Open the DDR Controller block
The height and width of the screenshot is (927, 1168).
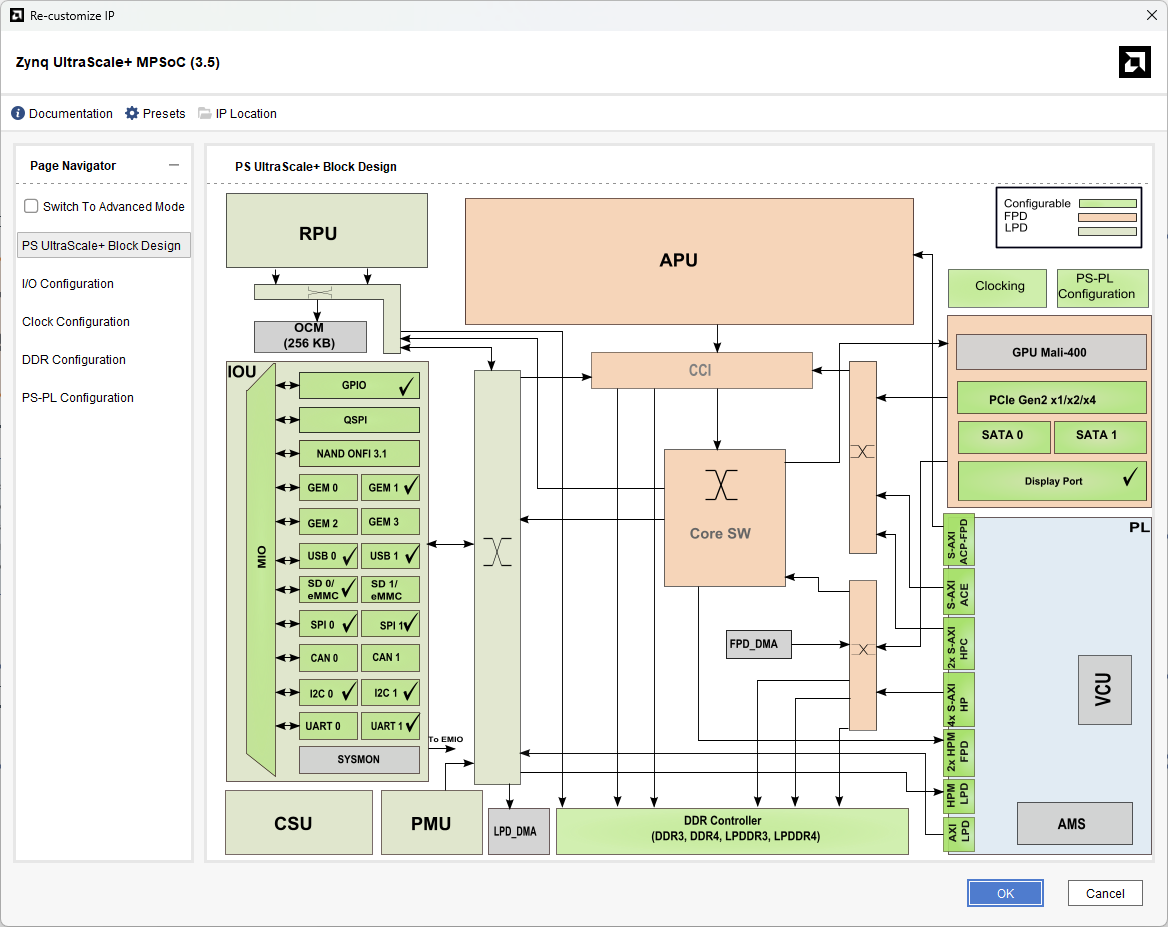(731, 829)
